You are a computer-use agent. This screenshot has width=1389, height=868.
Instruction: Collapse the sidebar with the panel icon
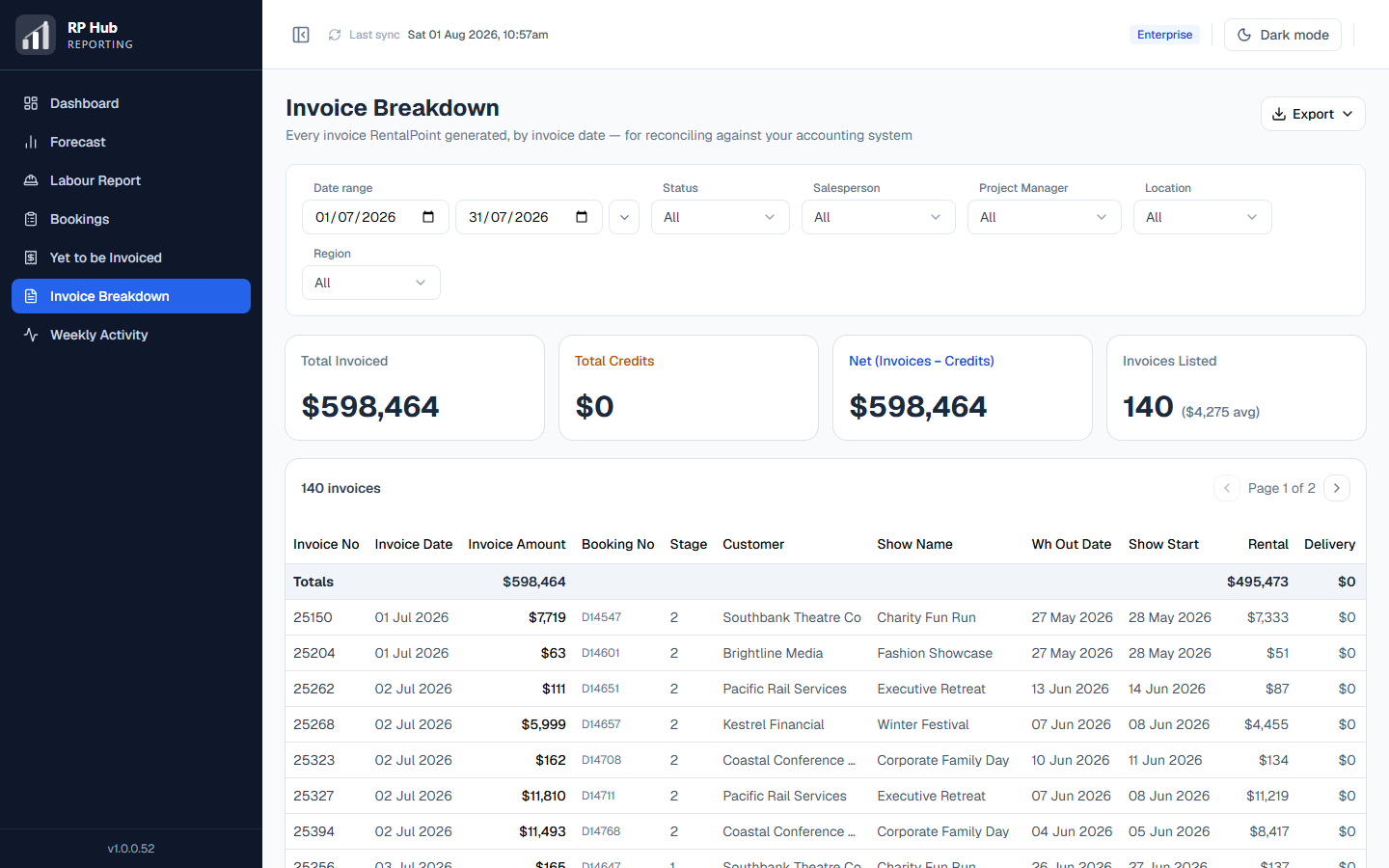pyautogui.click(x=301, y=35)
